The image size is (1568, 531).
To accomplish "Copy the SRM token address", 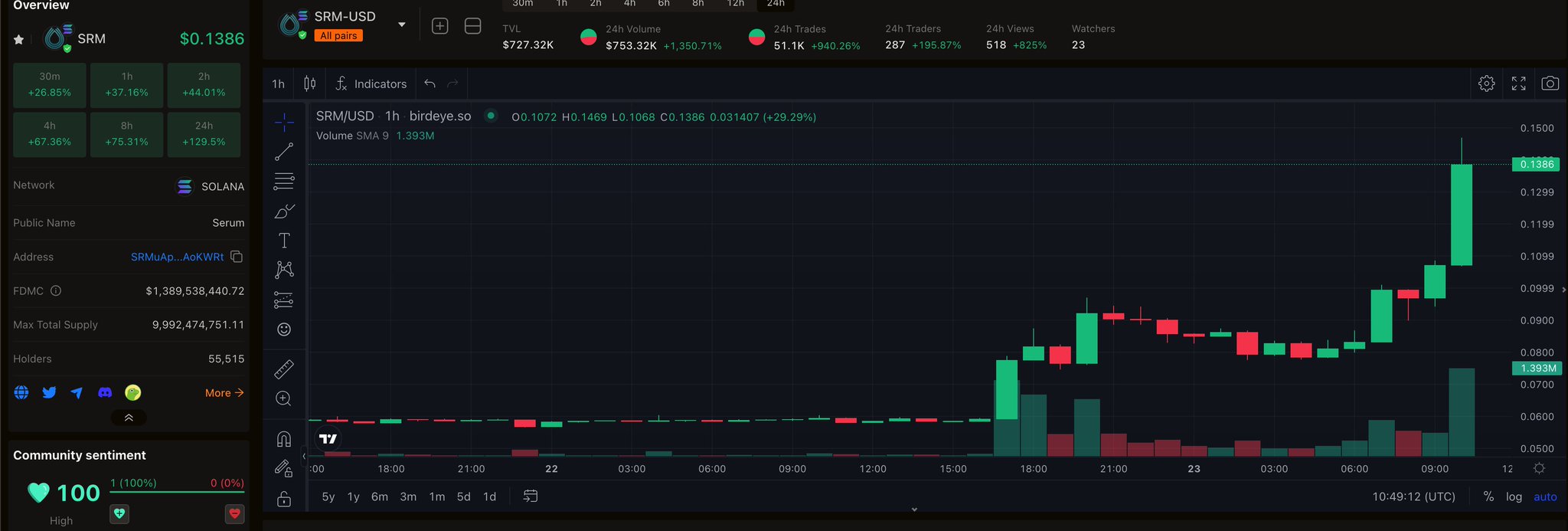I will pyautogui.click(x=237, y=257).
